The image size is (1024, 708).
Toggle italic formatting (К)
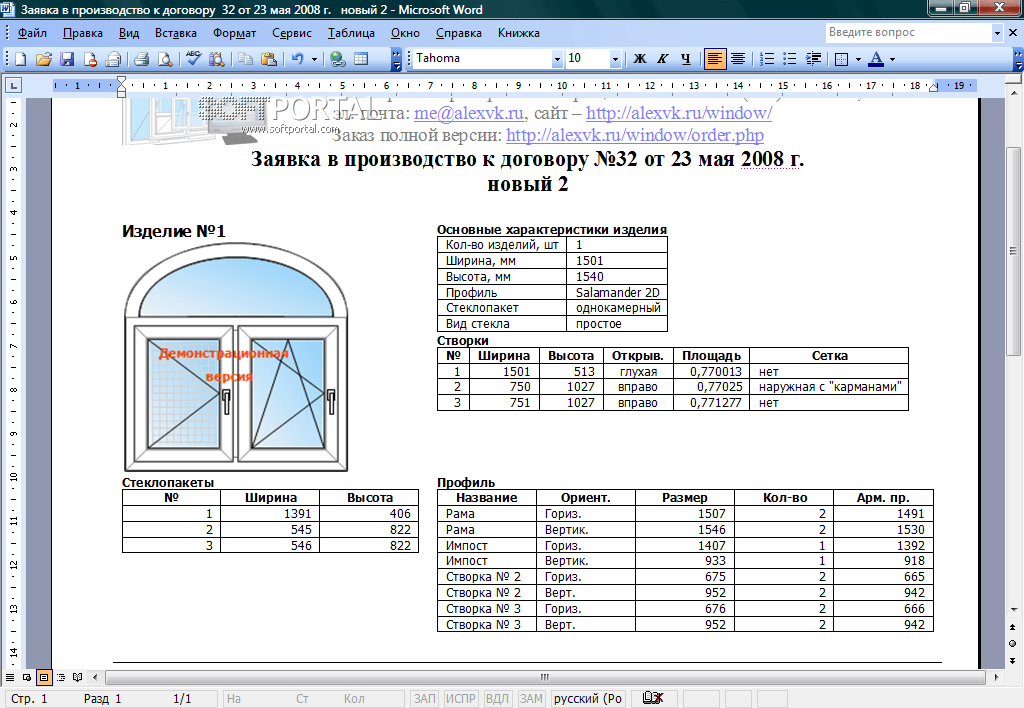(662, 59)
